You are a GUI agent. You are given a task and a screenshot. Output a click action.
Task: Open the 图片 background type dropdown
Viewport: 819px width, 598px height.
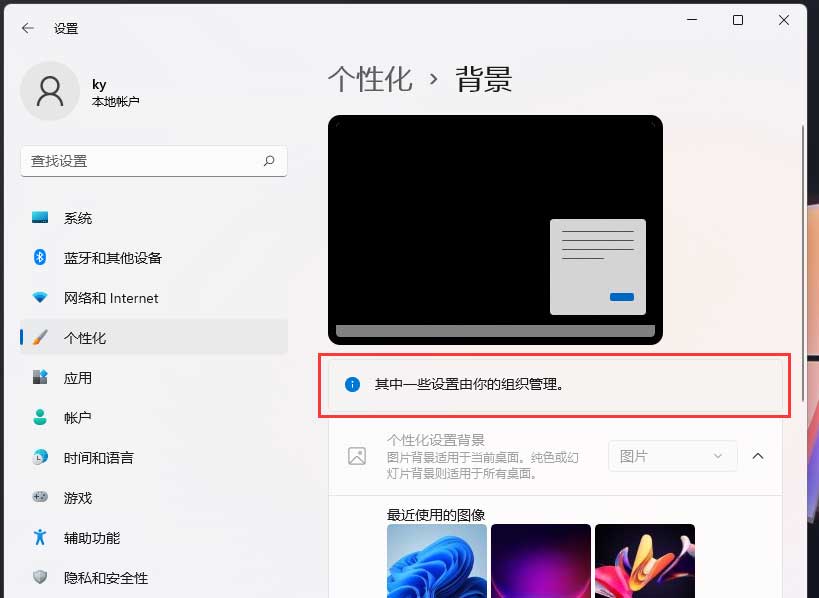coord(672,456)
